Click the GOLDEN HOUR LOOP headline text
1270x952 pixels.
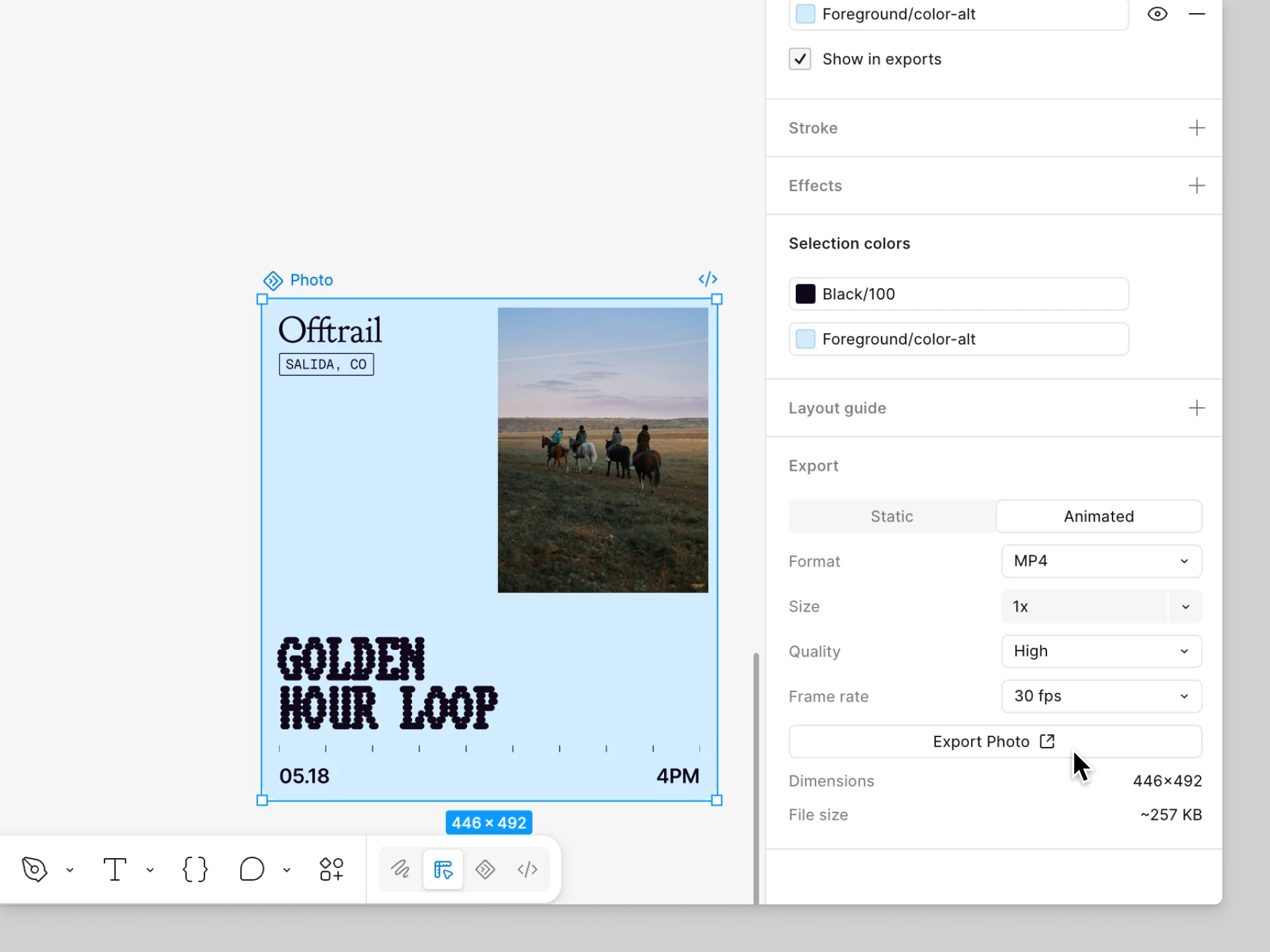coord(388,683)
